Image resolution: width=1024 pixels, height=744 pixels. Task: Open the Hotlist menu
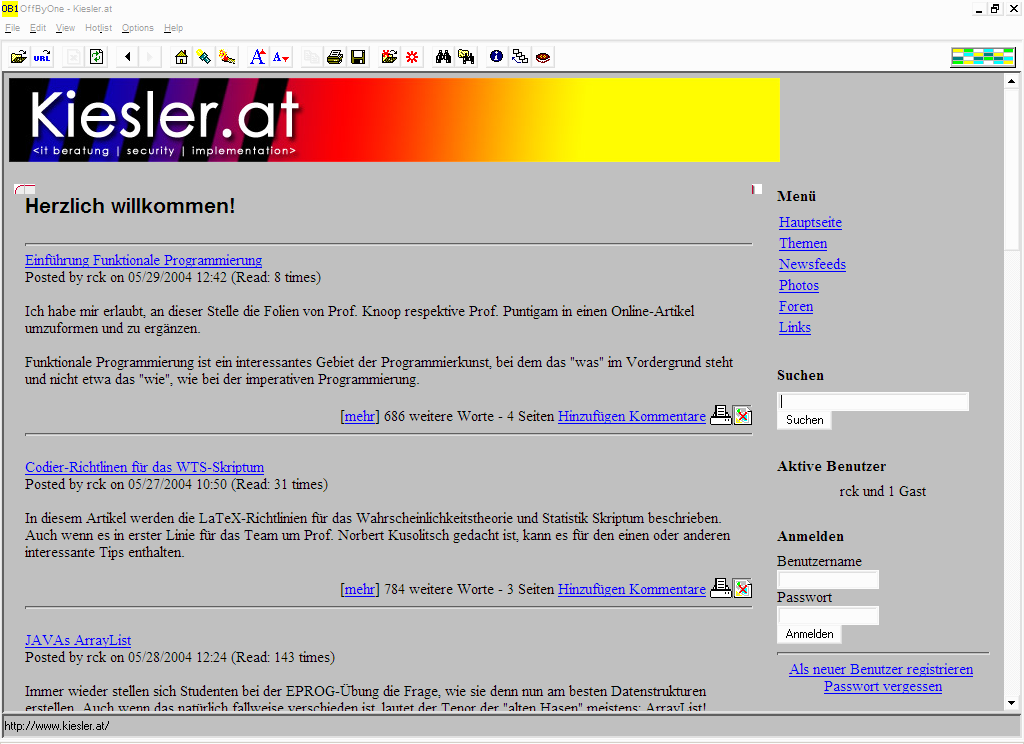[98, 28]
